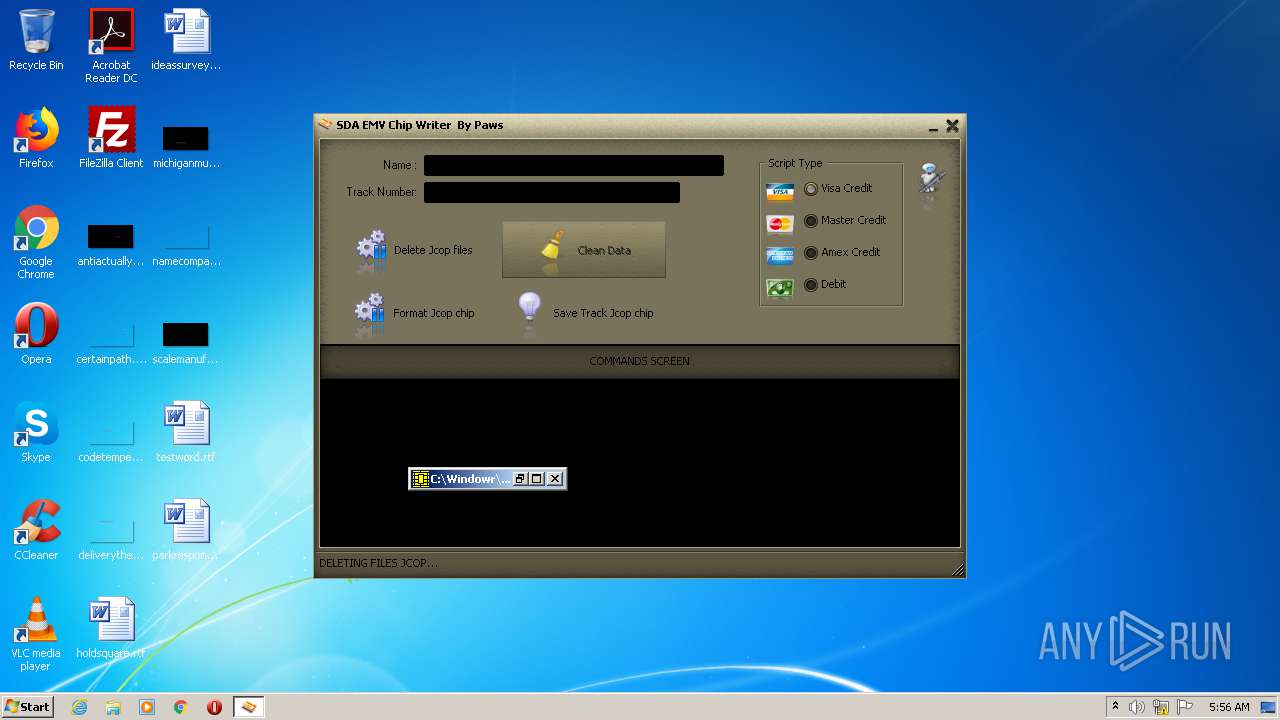
Task: Click the COMMANDS SCREEN header bar
Action: point(640,361)
